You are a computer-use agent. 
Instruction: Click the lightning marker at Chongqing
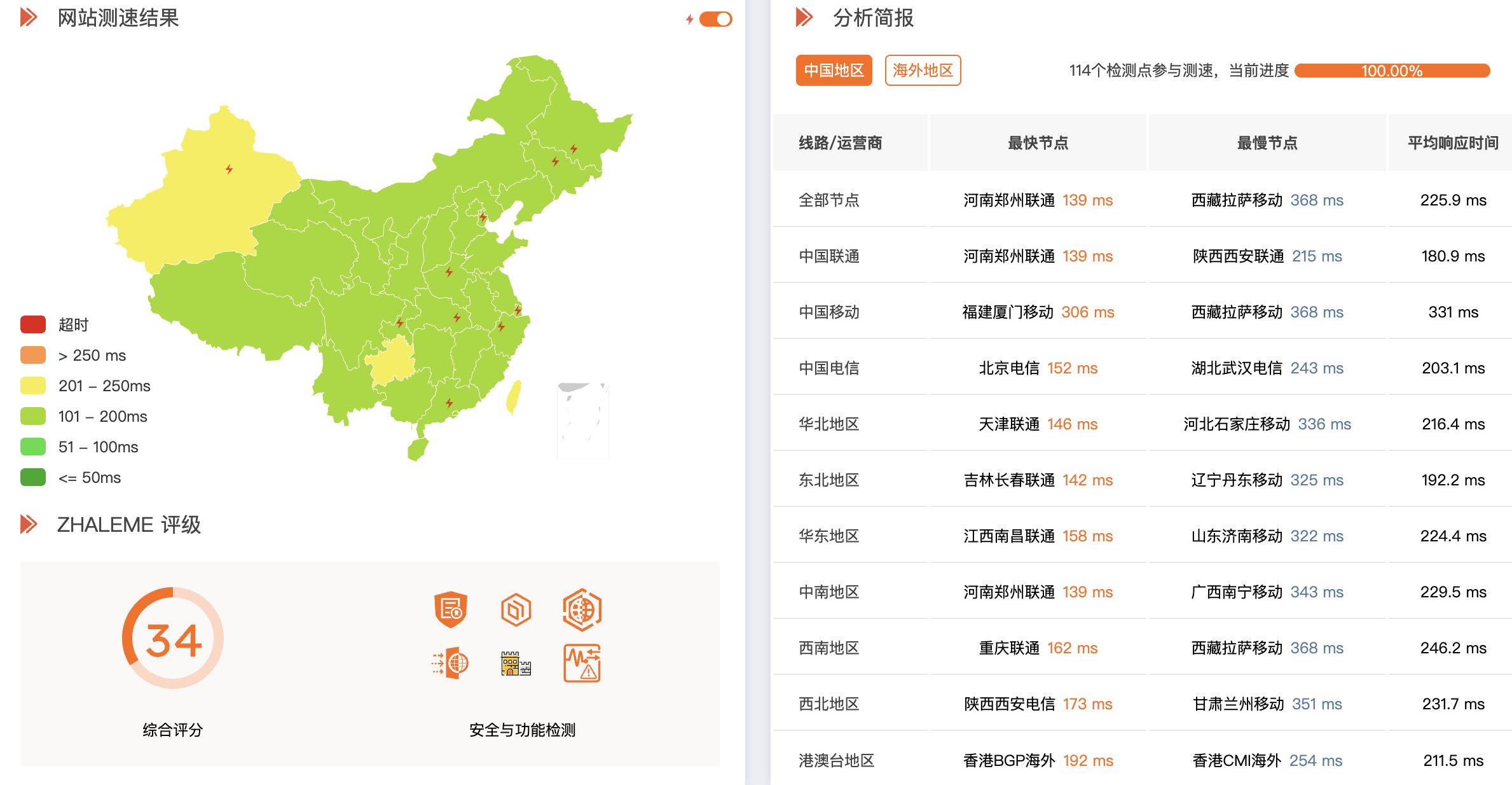click(x=400, y=323)
